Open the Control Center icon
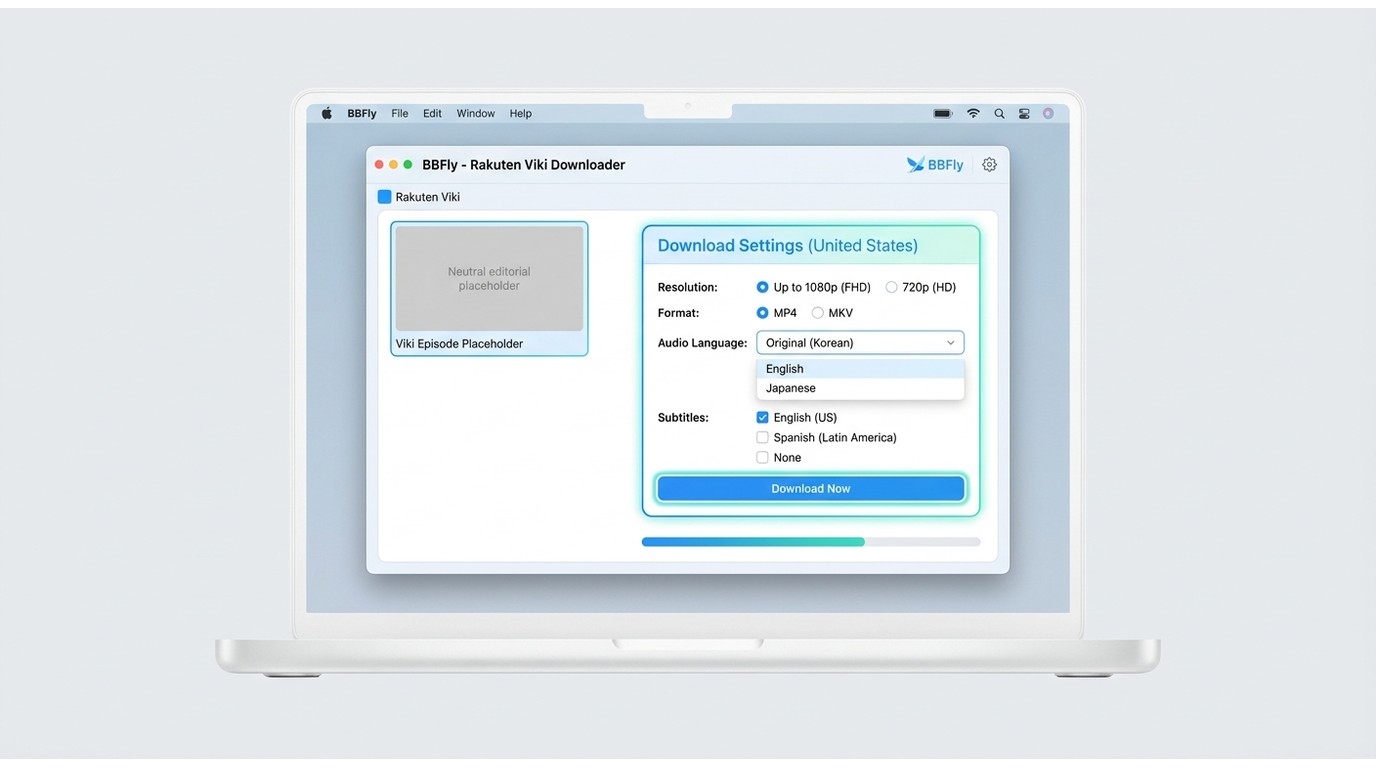Viewport: 1376px width, 768px height. 1024,114
